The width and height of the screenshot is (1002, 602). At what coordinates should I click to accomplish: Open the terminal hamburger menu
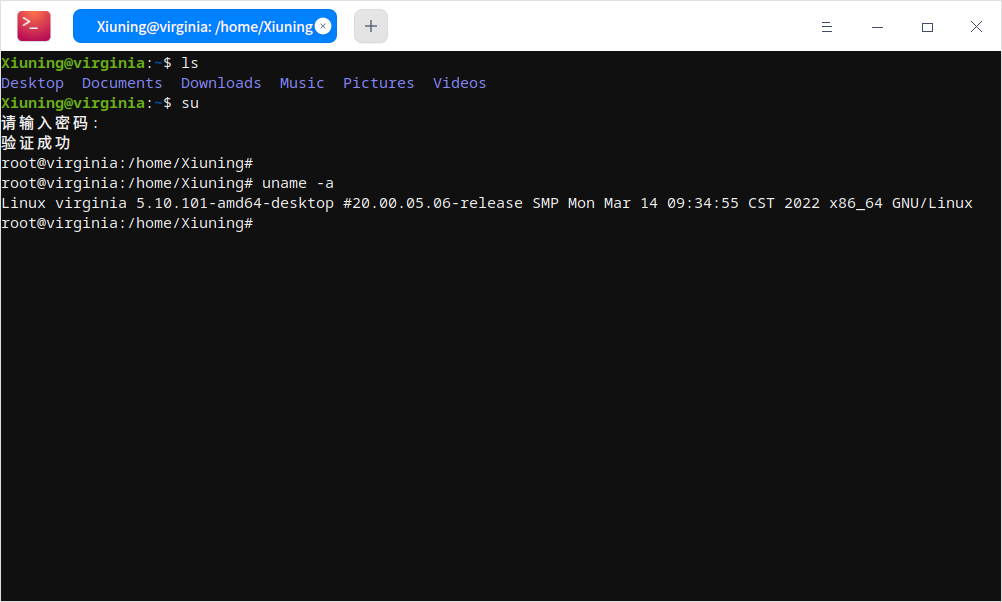[x=827, y=26]
